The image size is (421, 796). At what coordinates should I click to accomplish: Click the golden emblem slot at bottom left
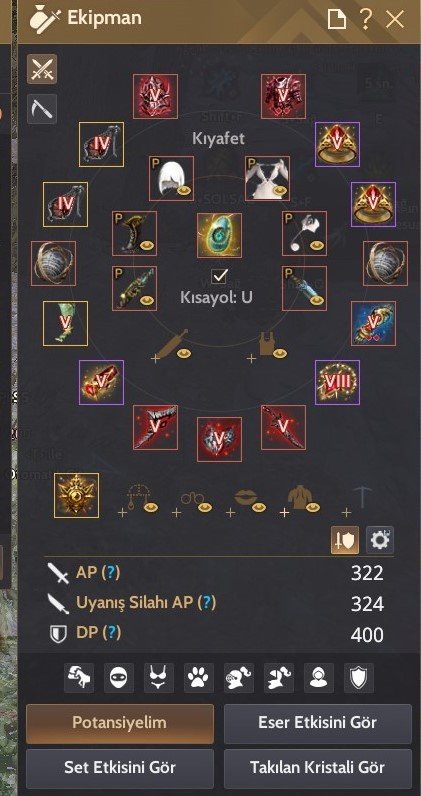pos(77,495)
